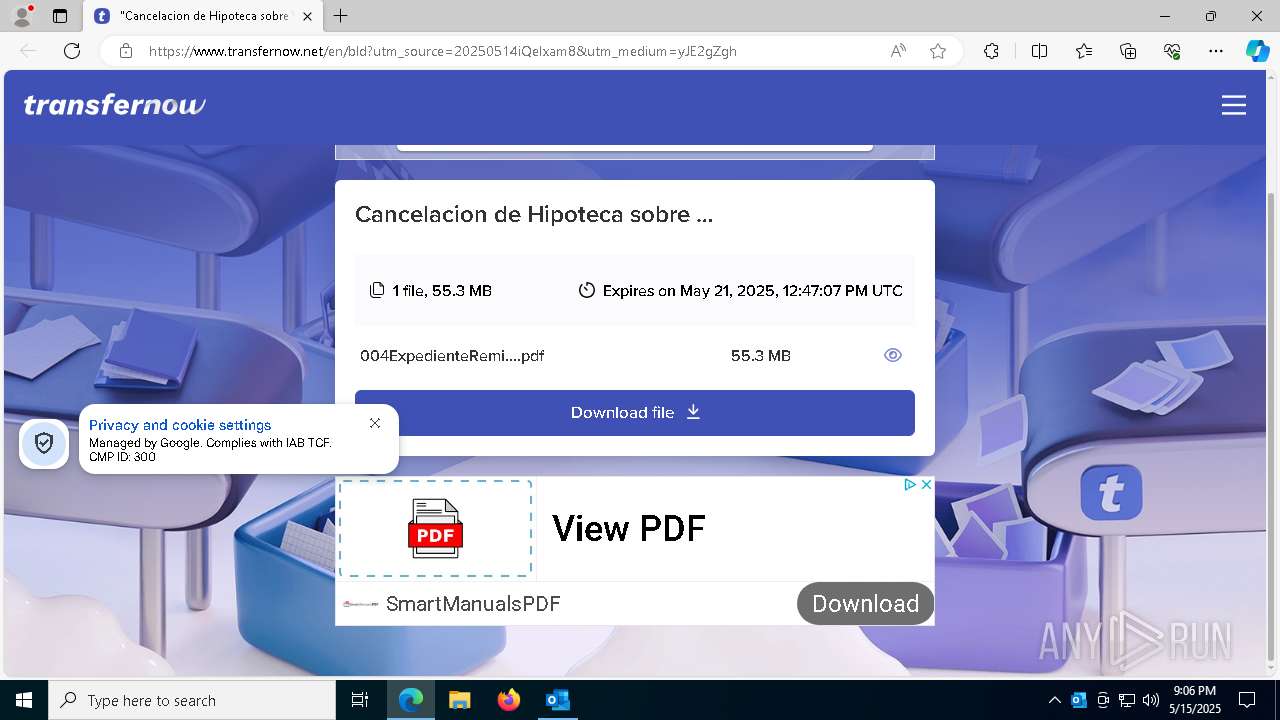Open Edge Extensions icon
1280x720 pixels.
(x=991, y=51)
